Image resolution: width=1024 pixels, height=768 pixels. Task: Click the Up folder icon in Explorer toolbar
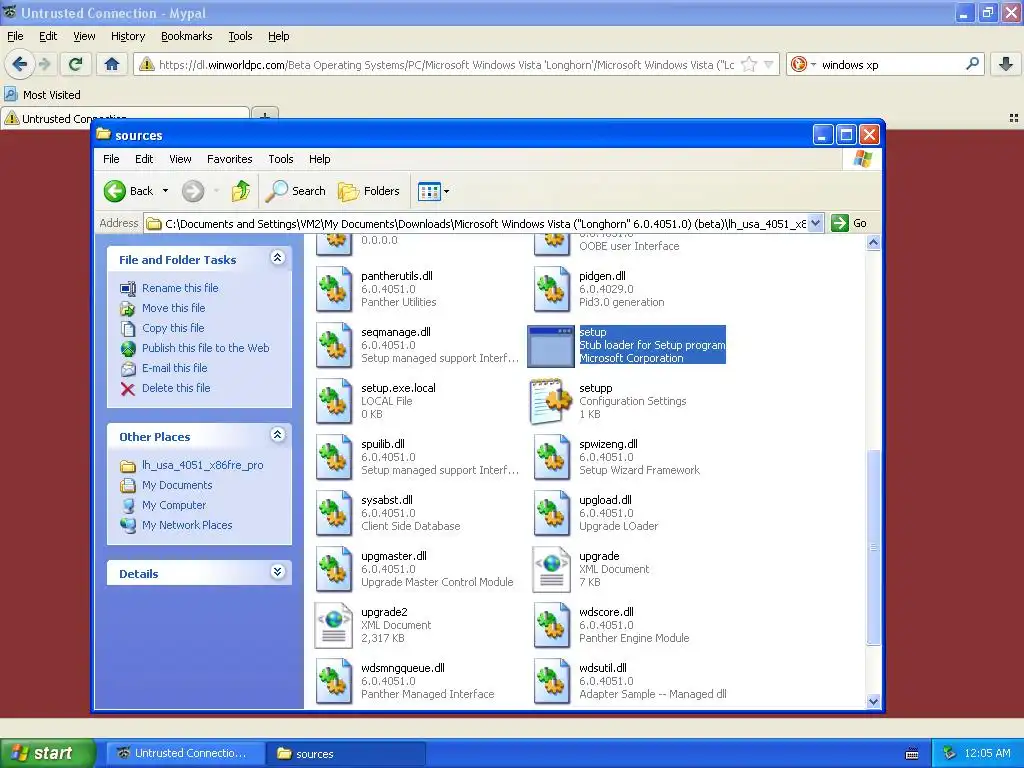[x=240, y=191]
